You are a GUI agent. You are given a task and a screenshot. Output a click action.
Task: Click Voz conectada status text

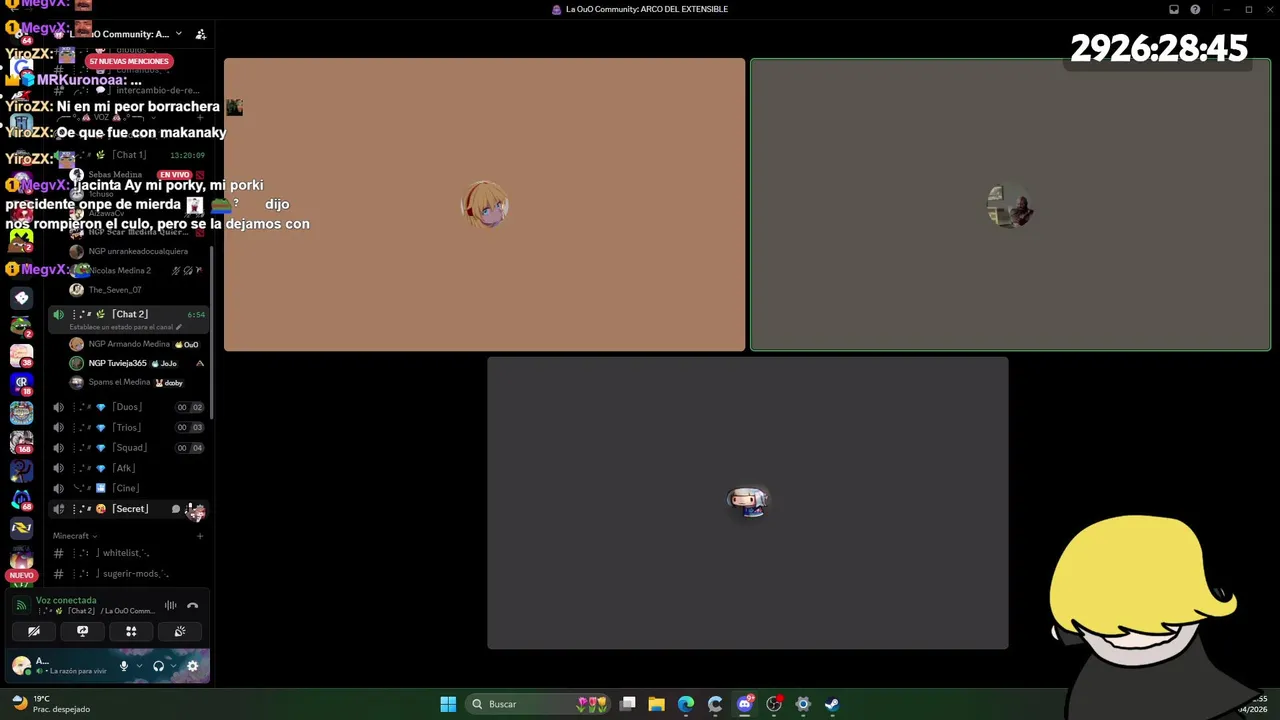[66, 600]
